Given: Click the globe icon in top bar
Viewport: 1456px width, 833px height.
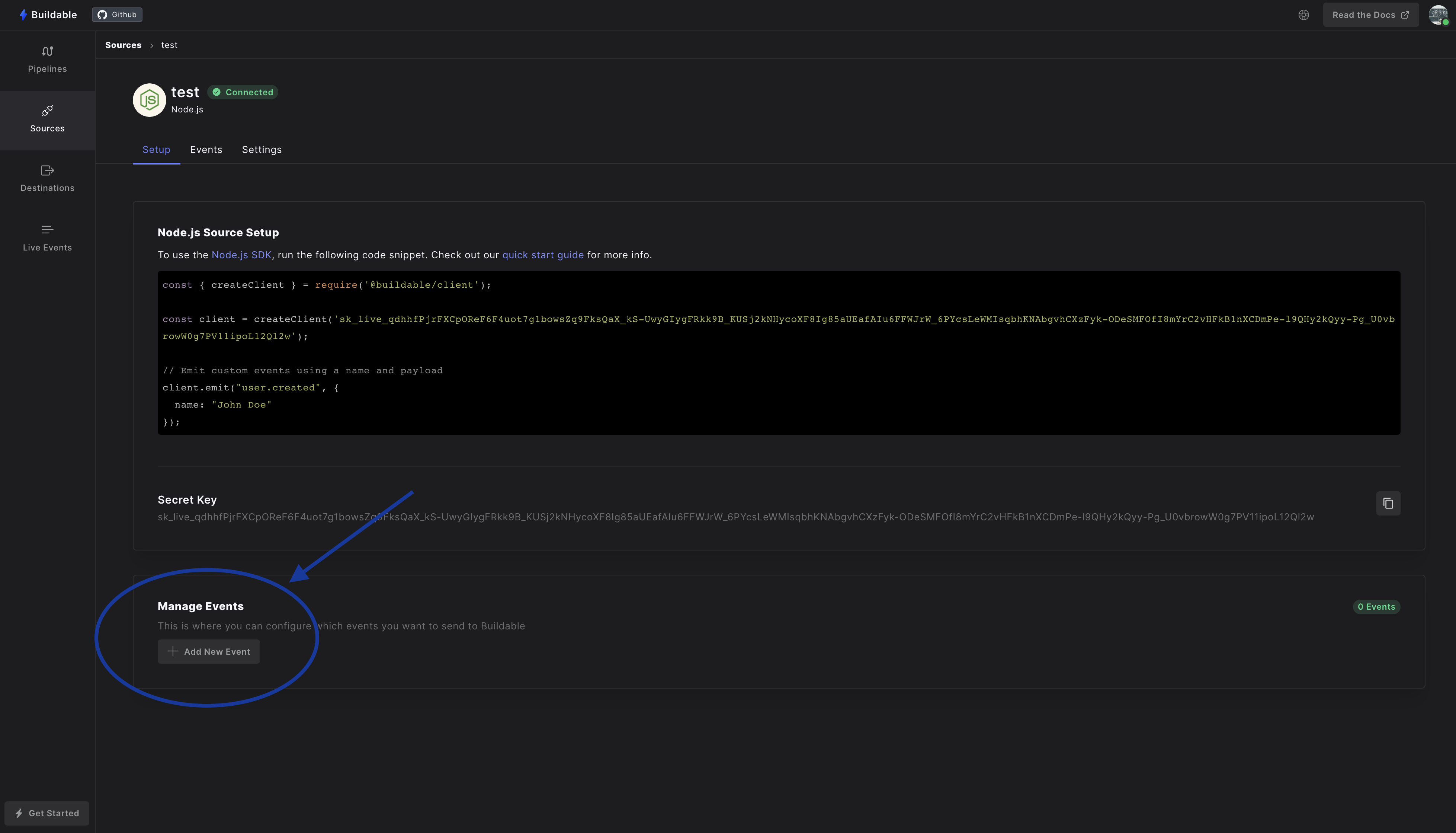Looking at the screenshot, I should (x=1303, y=15).
